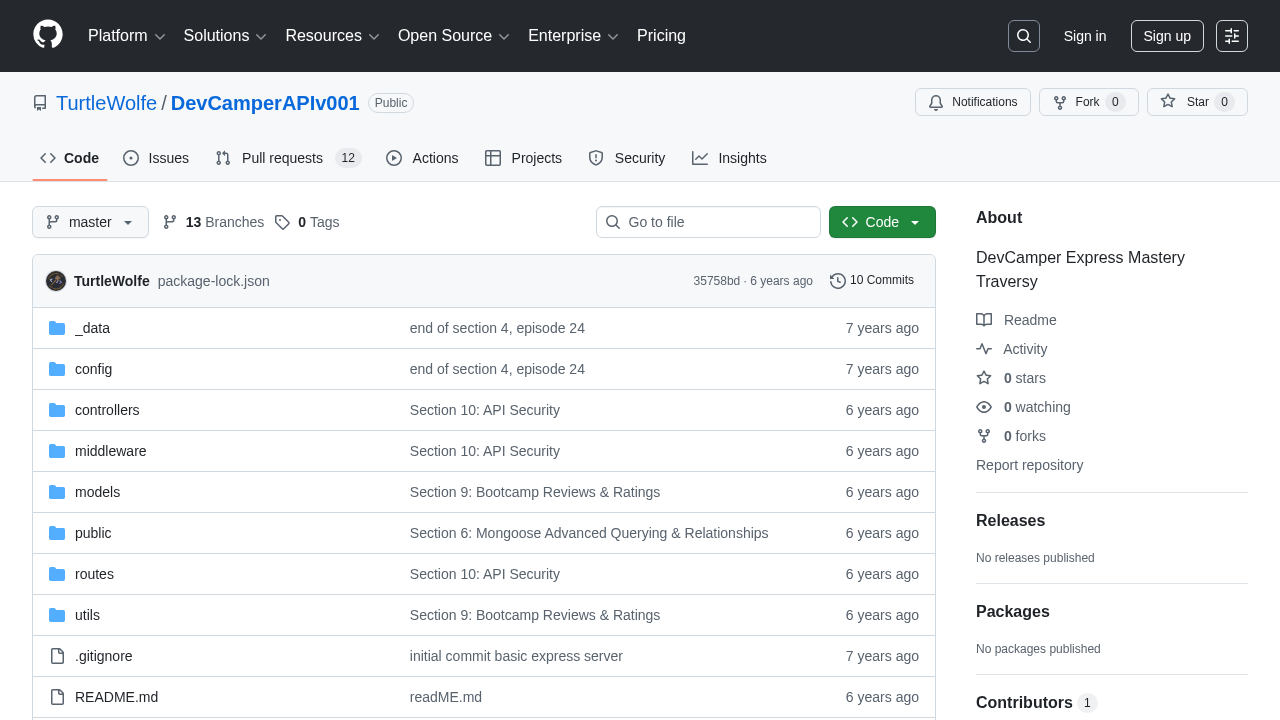Image resolution: width=1280 pixels, height=720 pixels.
Task: Click the Readme book icon in About
Action: coord(984,320)
